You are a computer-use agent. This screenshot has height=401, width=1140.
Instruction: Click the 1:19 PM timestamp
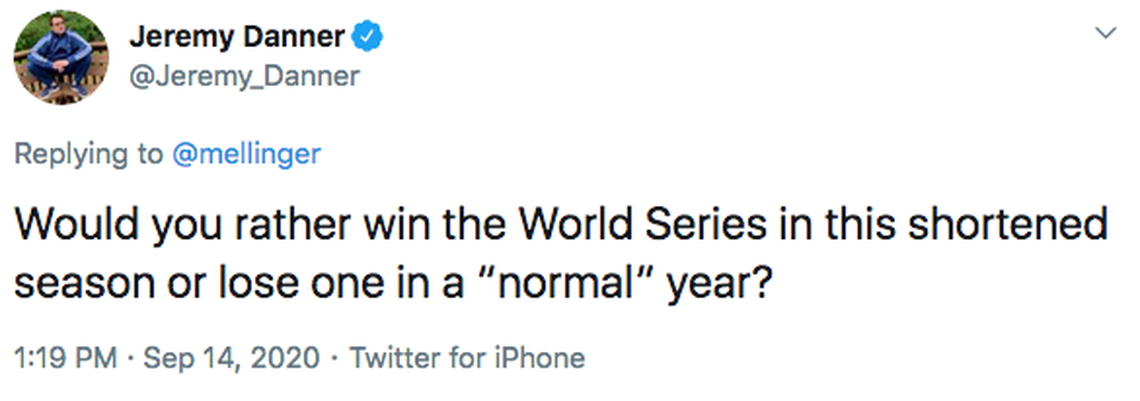click(x=66, y=357)
